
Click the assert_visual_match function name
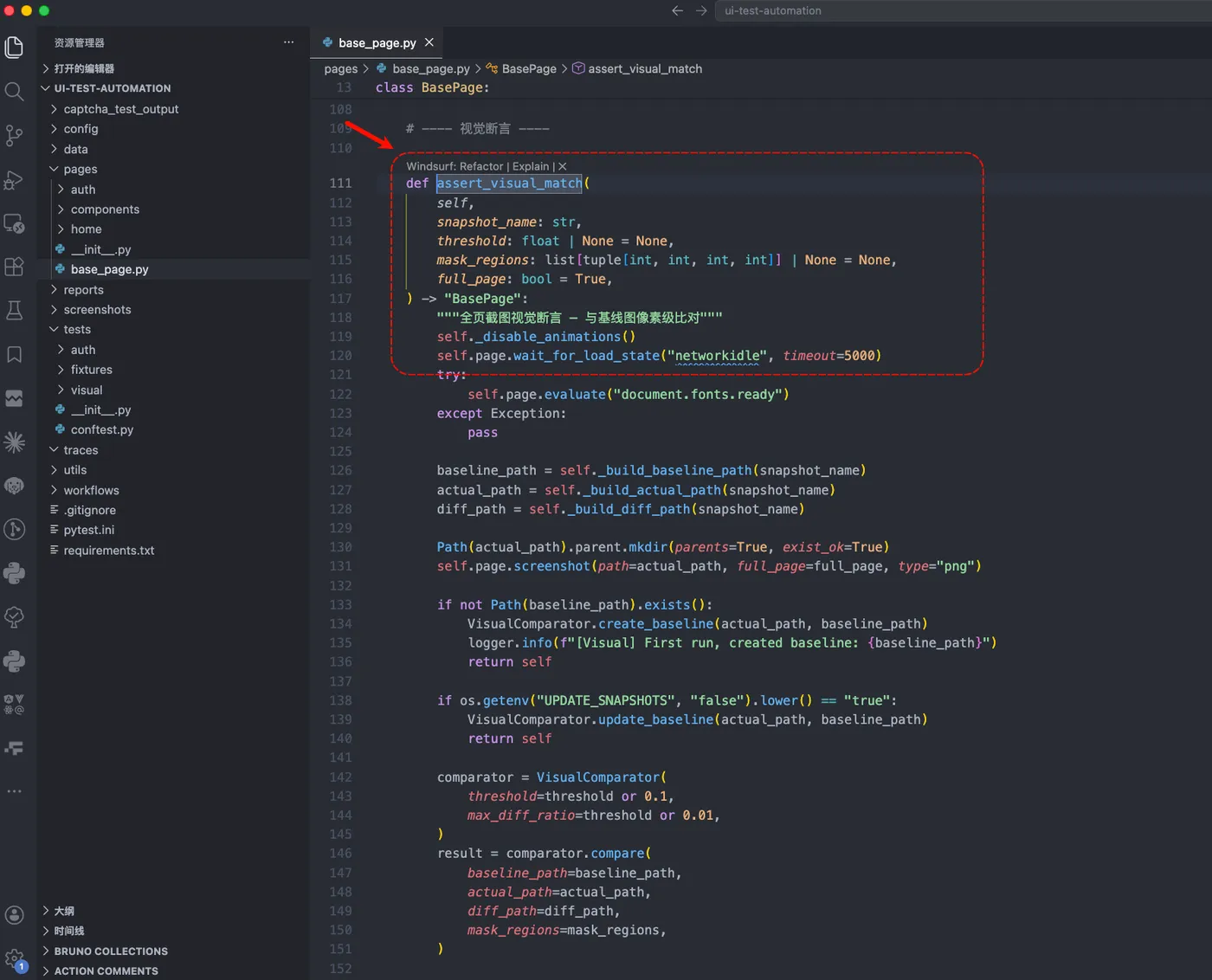(509, 183)
